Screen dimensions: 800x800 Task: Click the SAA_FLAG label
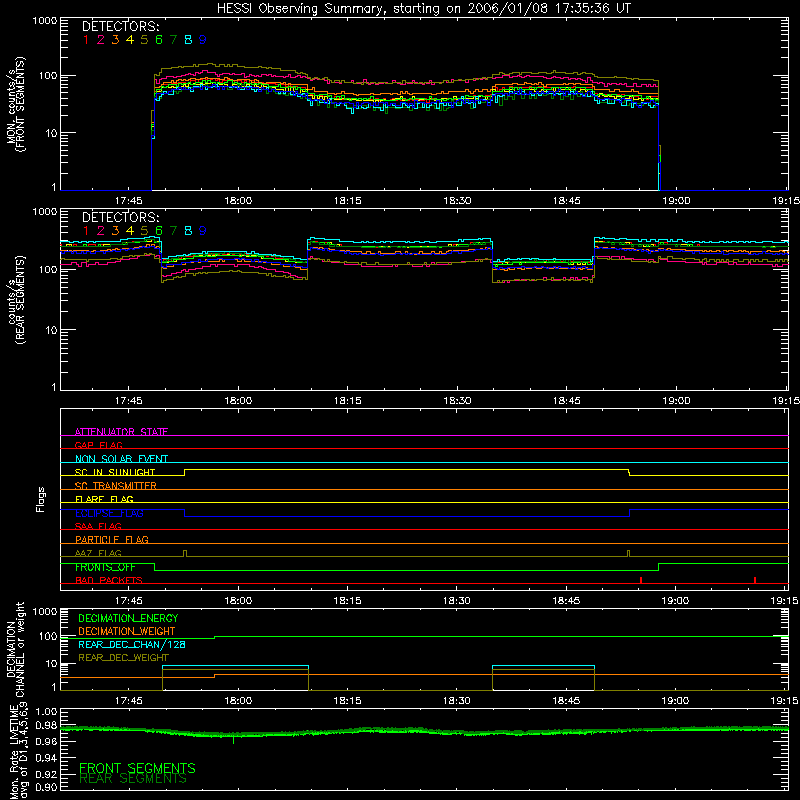click(x=98, y=526)
